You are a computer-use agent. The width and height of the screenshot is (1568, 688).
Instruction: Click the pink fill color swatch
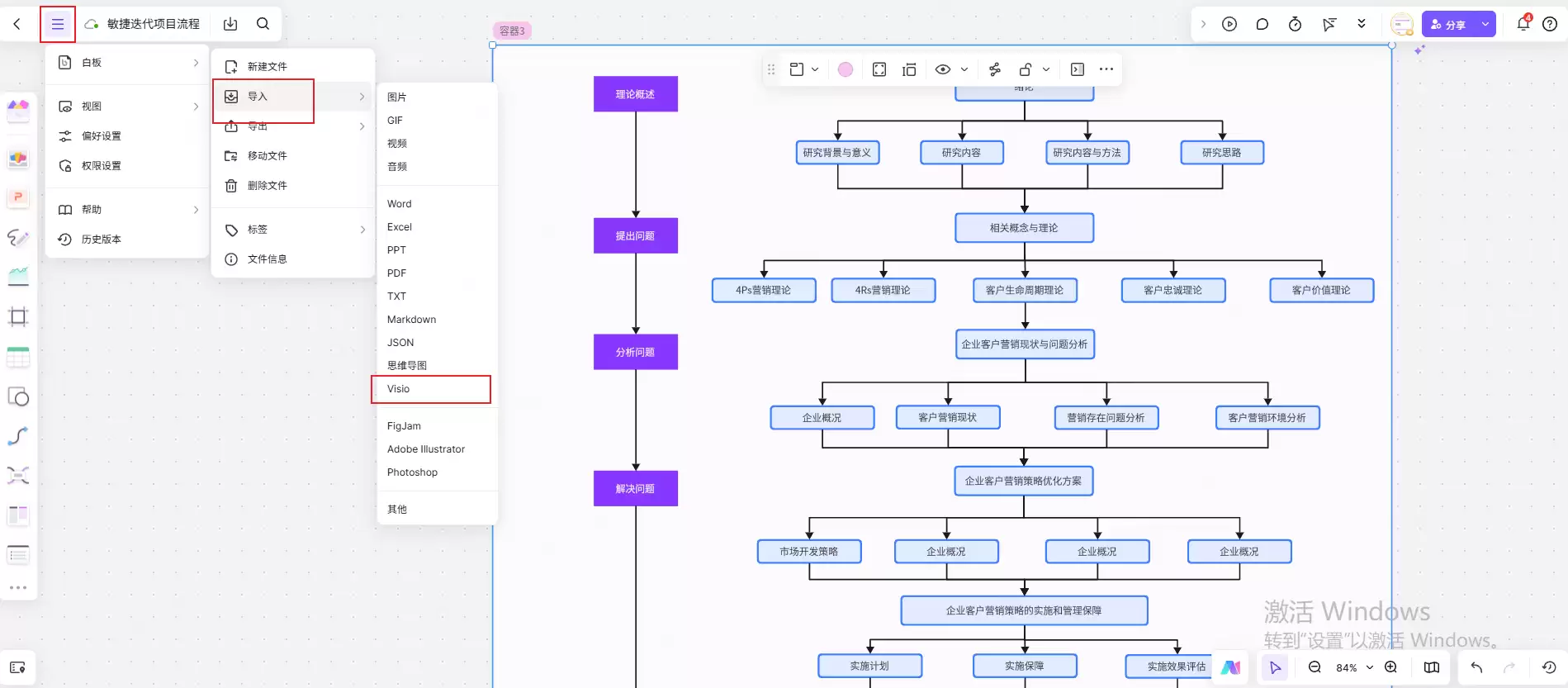[x=846, y=69]
